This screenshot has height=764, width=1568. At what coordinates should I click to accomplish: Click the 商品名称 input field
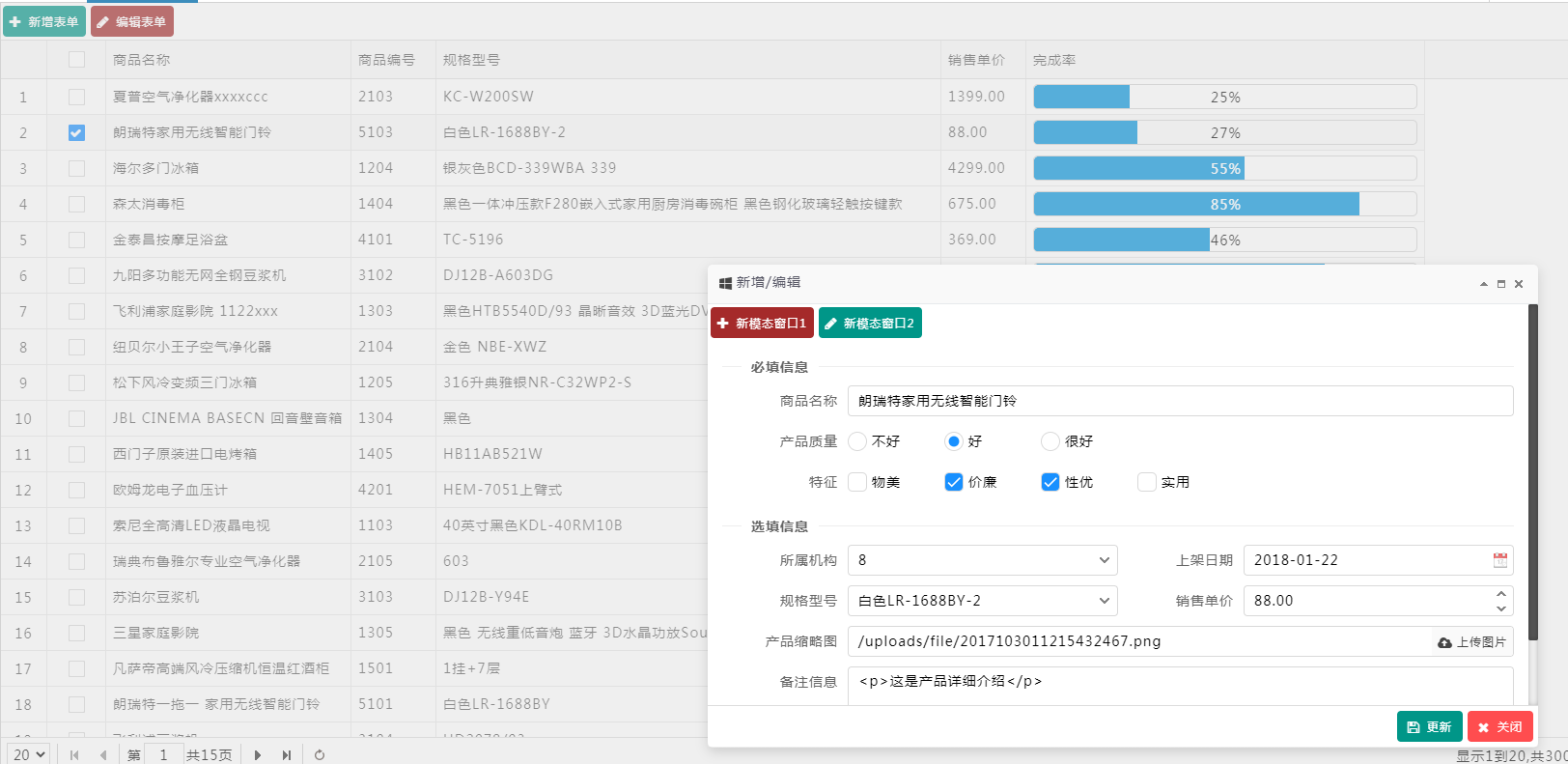1180,401
